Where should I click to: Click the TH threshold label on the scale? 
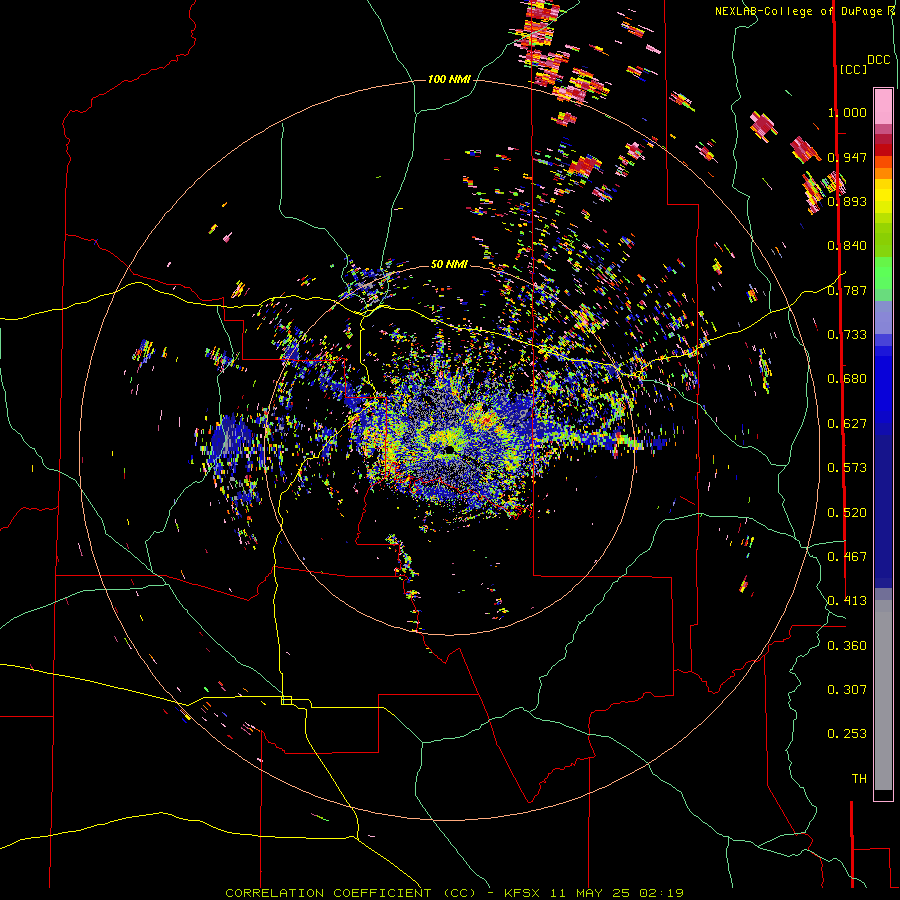859,779
